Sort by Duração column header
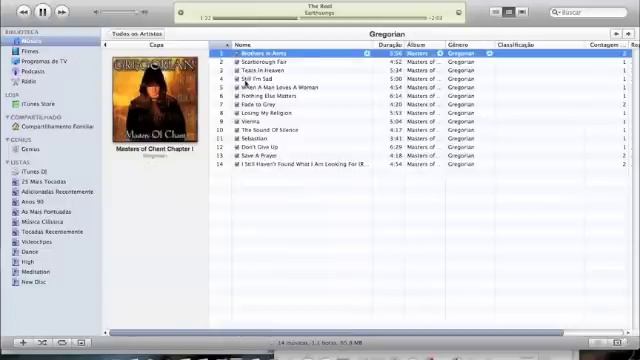This screenshot has width=640, height=360. (389, 45)
